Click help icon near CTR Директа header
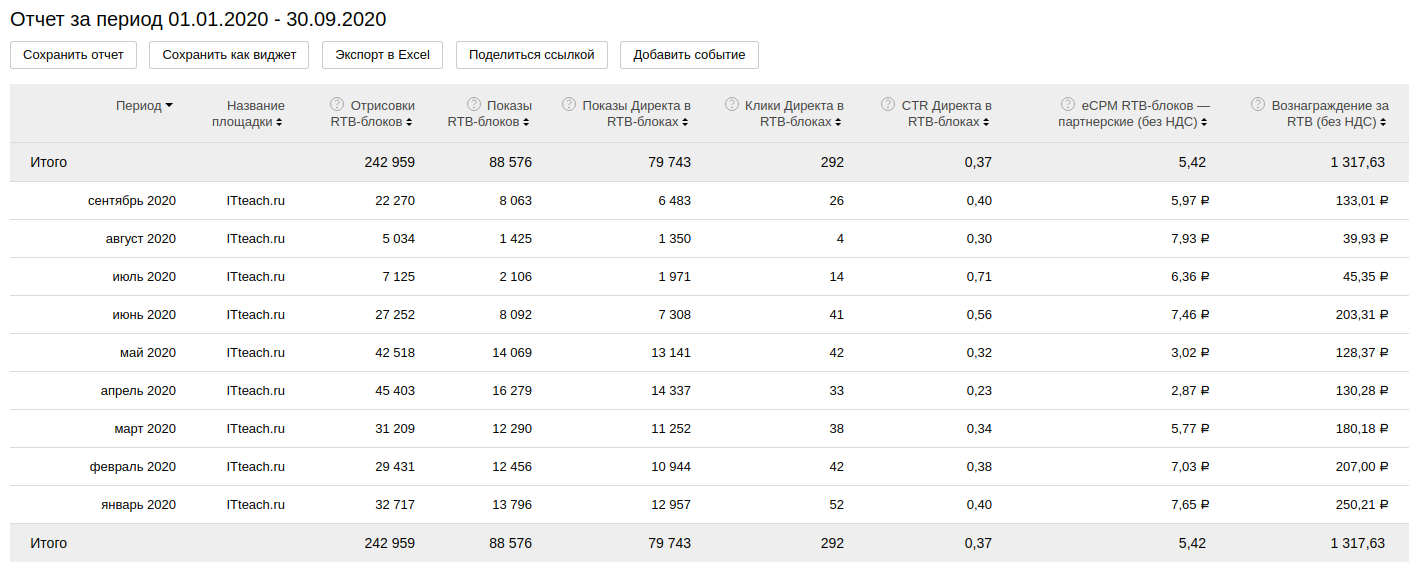Image resolution: width=1417 pixels, height=573 pixels. click(888, 104)
